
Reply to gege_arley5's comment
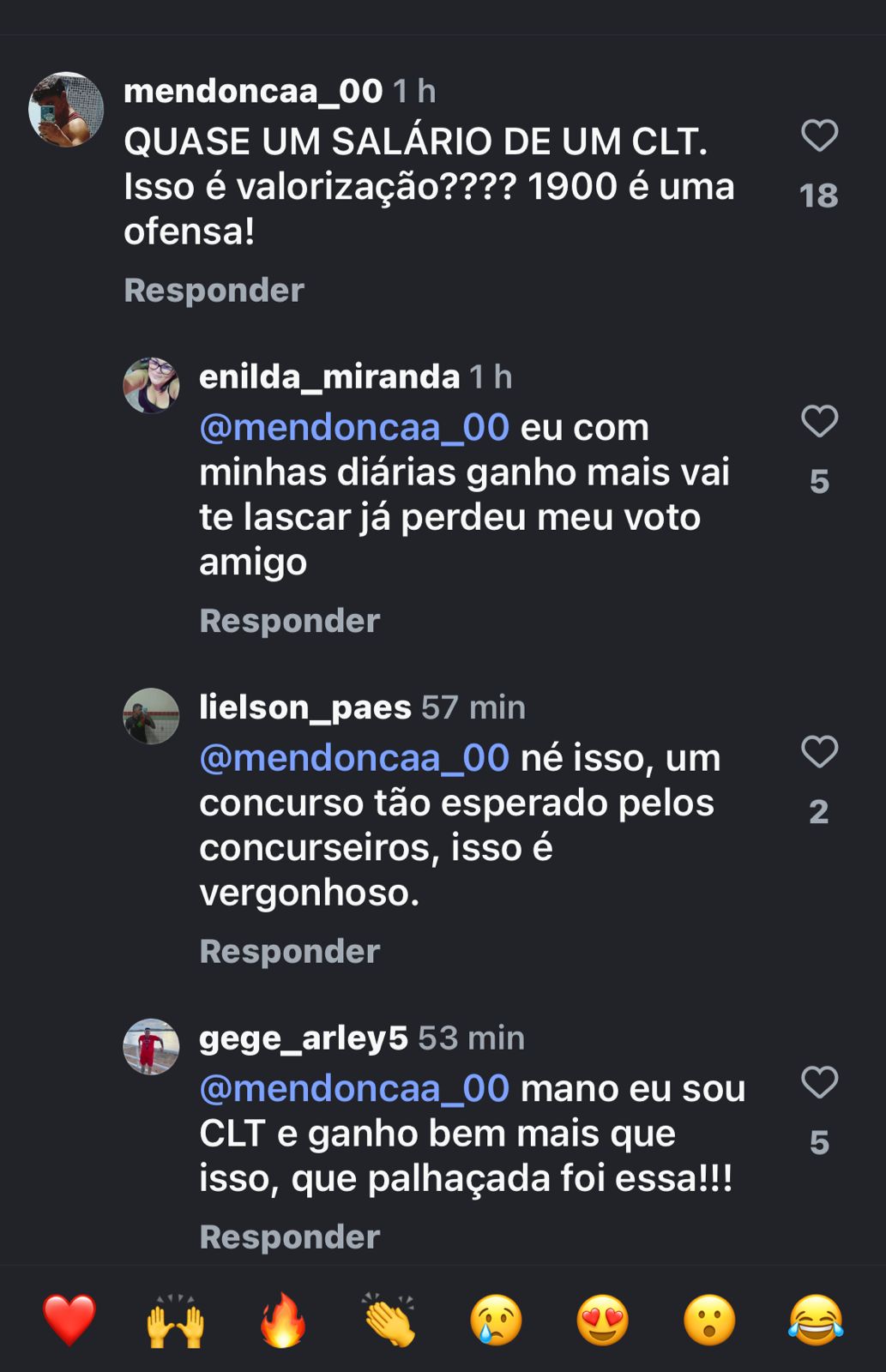click(289, 1237)
